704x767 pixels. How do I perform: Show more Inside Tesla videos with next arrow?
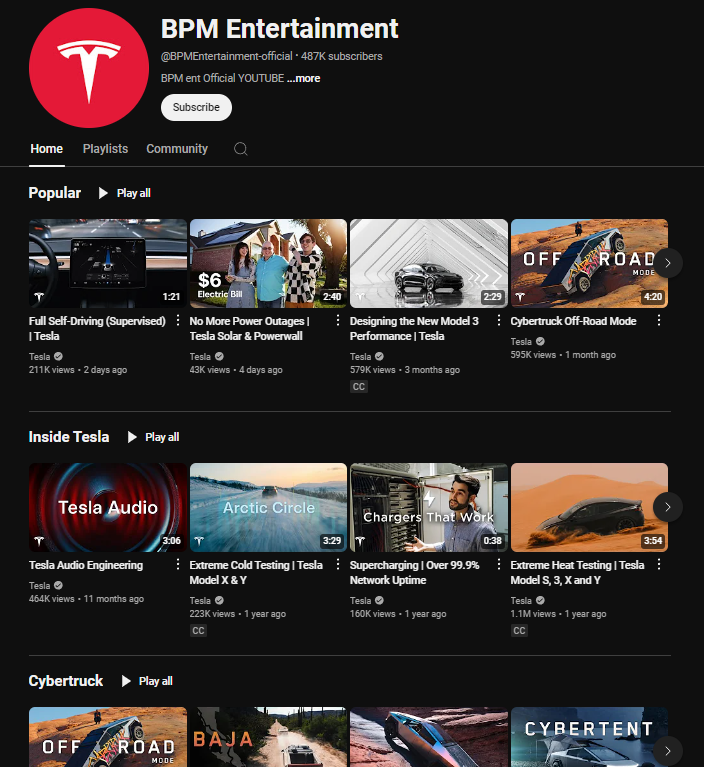[668, 507]
